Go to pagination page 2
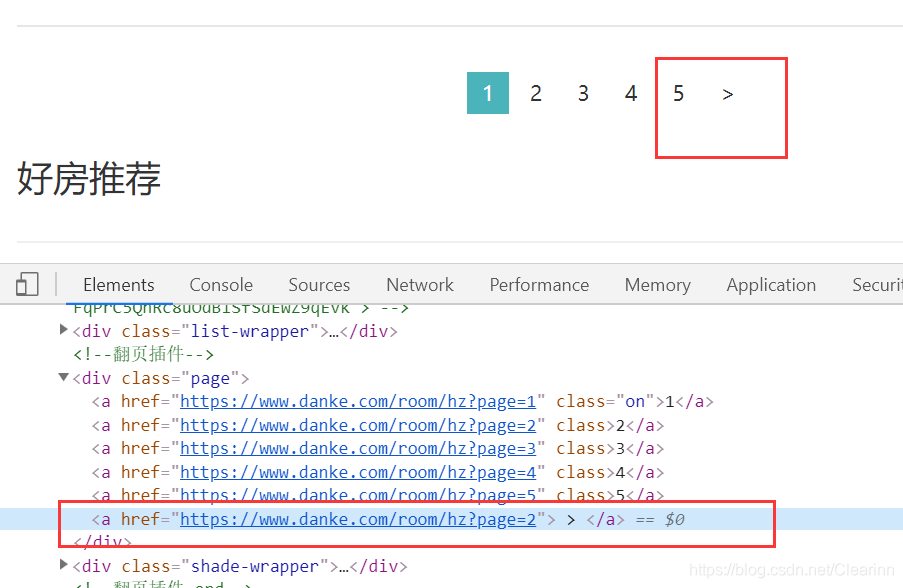Viewport: 903px width, 588px height. [536, 93]
